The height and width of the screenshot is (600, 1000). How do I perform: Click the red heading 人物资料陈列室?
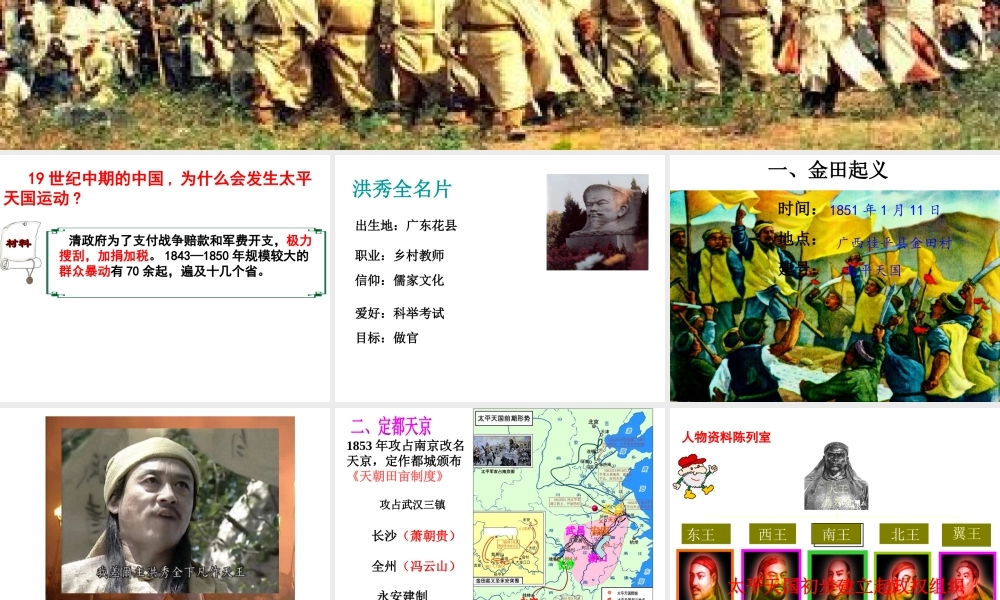tap(726, 437)
